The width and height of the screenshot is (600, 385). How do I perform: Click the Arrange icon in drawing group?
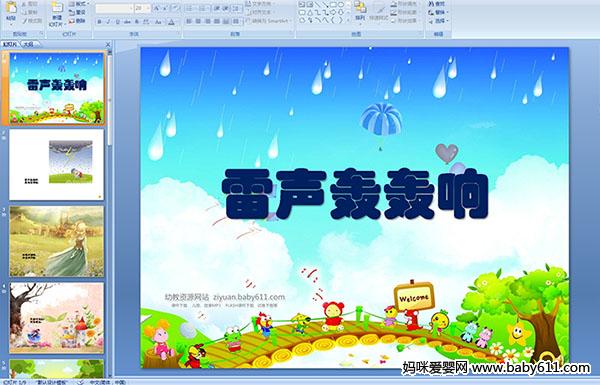[x=360, y=11]
